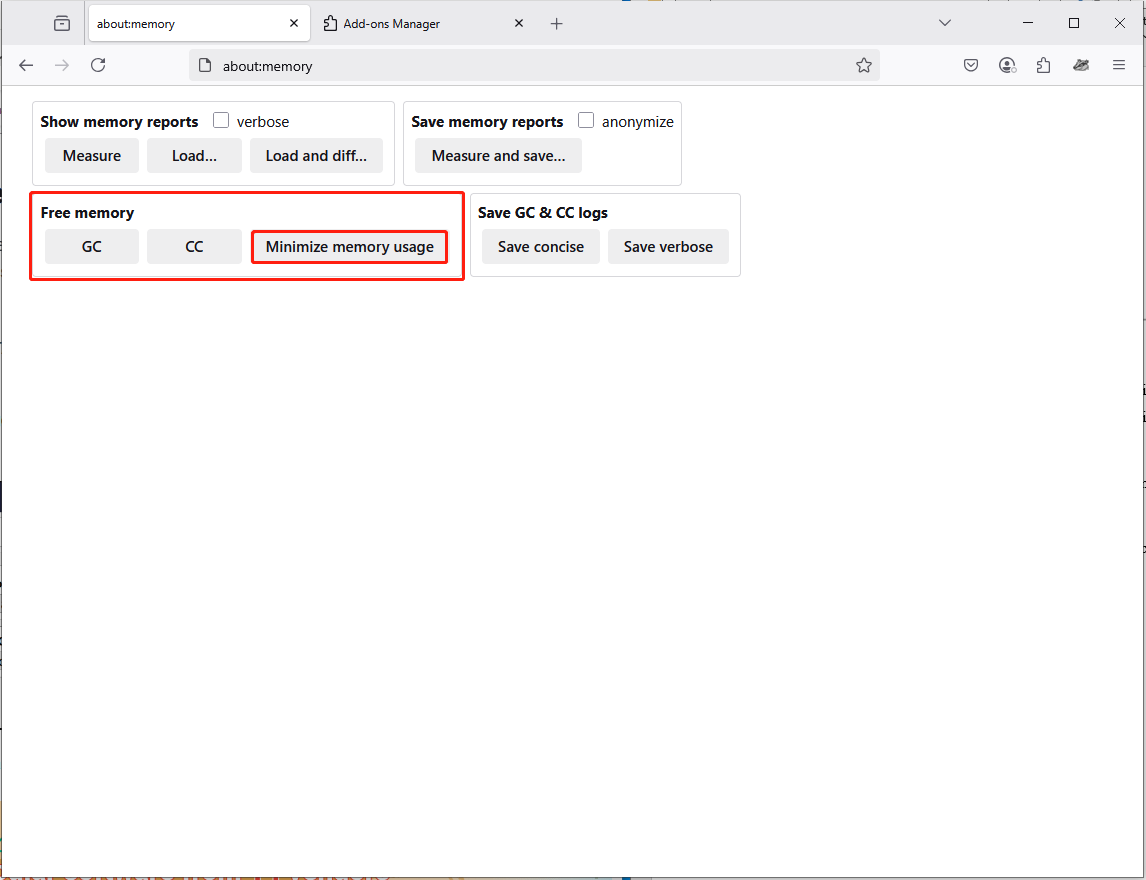Close the about:memory tab
The height and width of the screenshot is (880, 1146).
coord(294,23)
